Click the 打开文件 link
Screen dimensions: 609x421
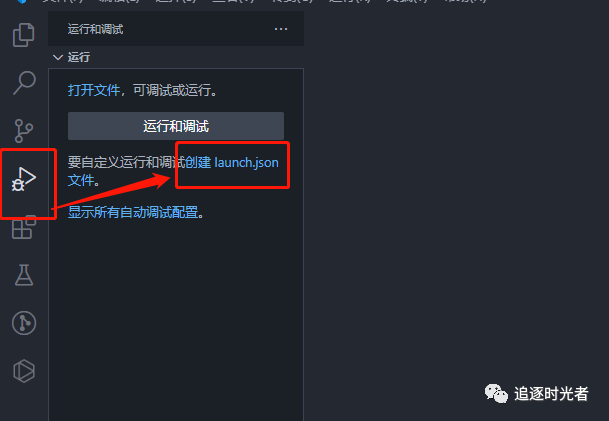point(94,90)
